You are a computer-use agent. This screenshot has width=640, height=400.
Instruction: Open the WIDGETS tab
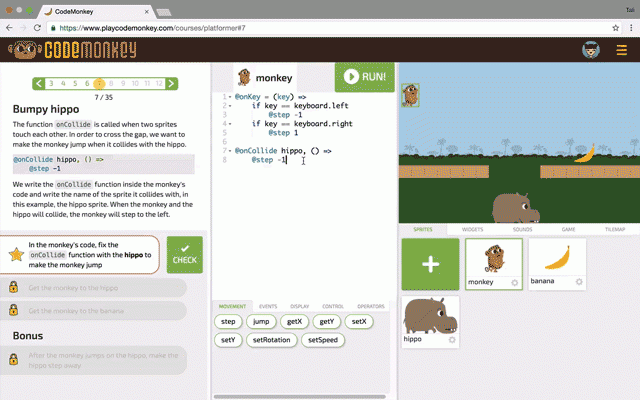click(472, 229)
